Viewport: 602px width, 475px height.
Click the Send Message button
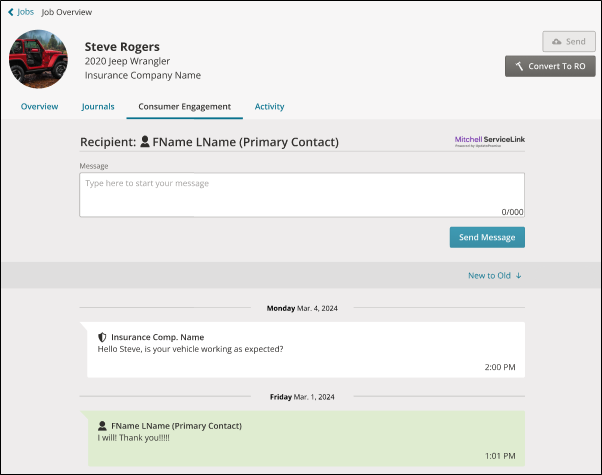[x=487, y=237]
